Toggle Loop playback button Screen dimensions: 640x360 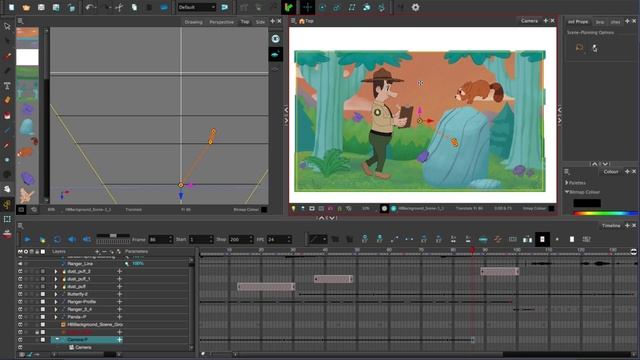coord(57,240)
